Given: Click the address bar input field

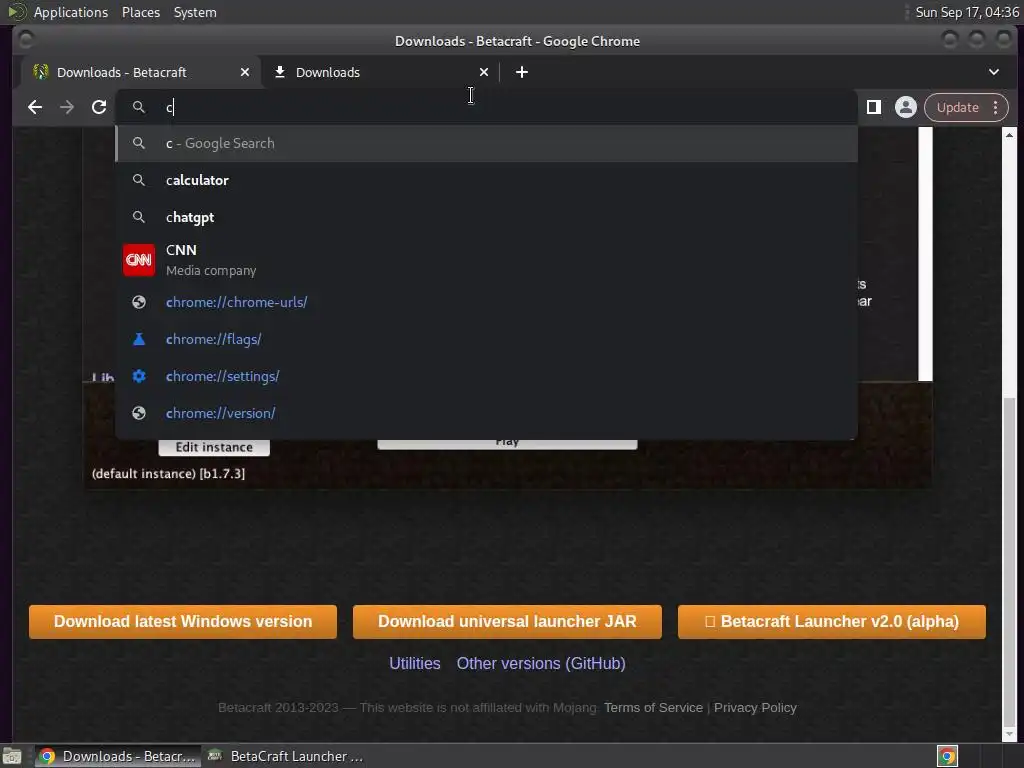Looking at the screenshot, I should tap(487, 107).
